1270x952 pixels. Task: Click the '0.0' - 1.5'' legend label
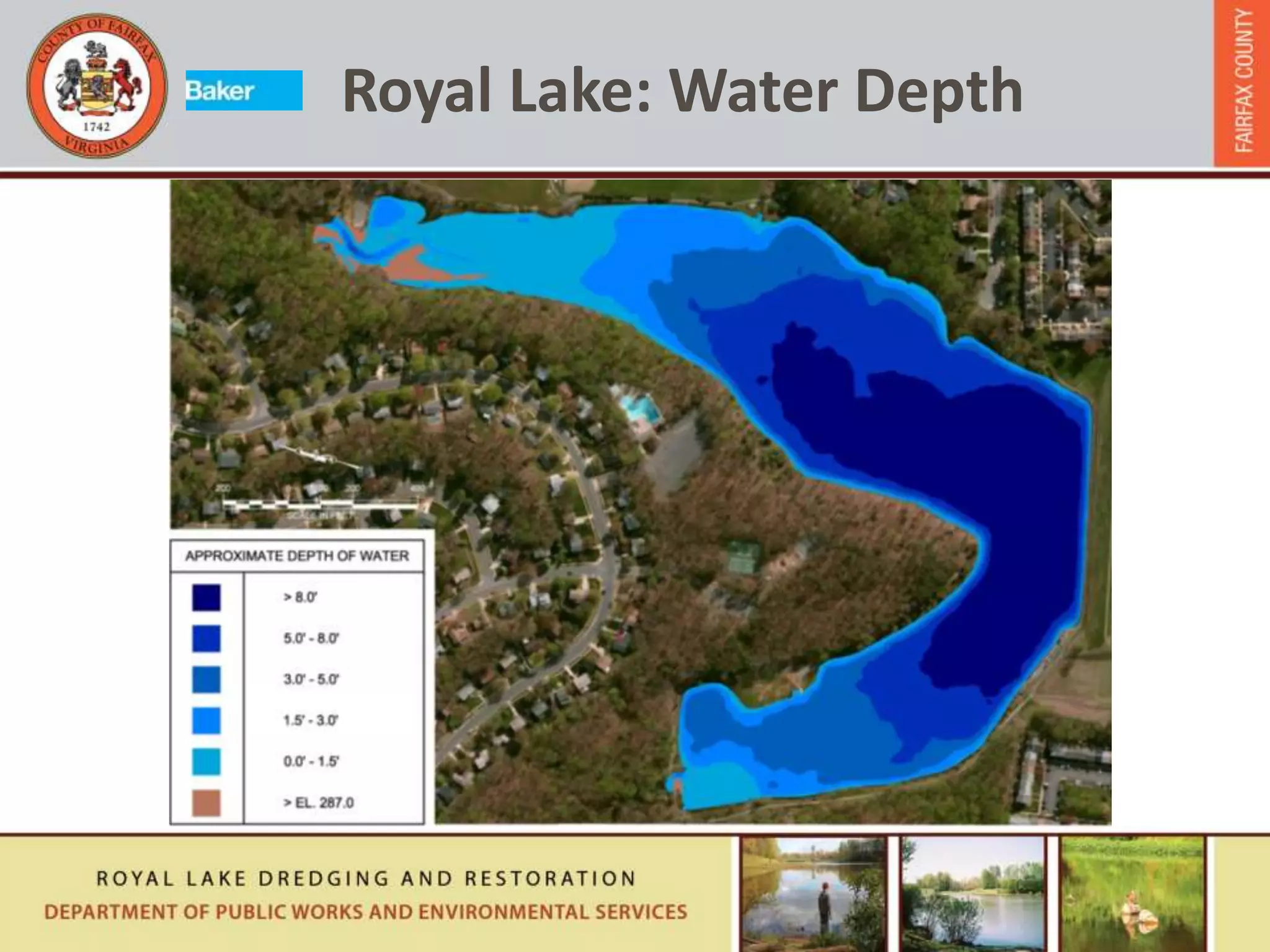311,761
